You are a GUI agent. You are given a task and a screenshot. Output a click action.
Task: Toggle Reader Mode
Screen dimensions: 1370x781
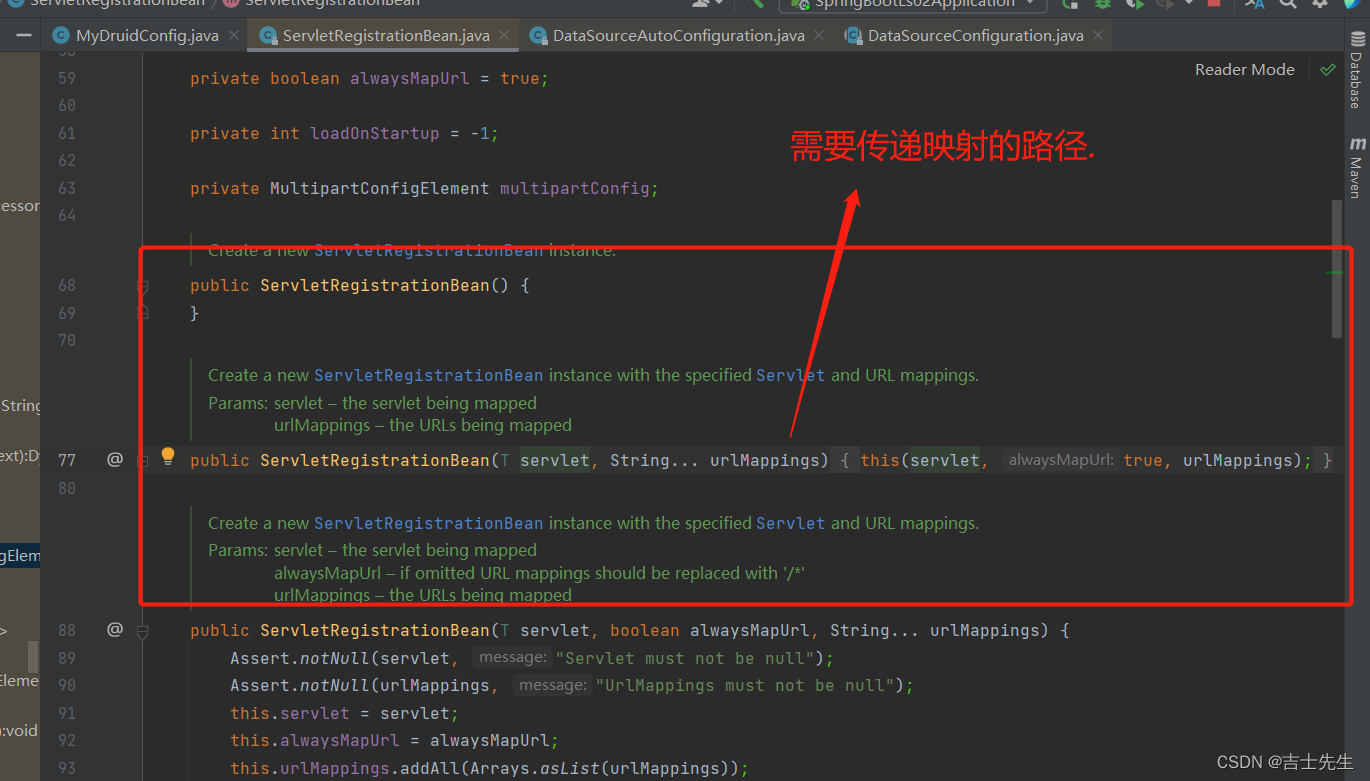coord(1244,70)
